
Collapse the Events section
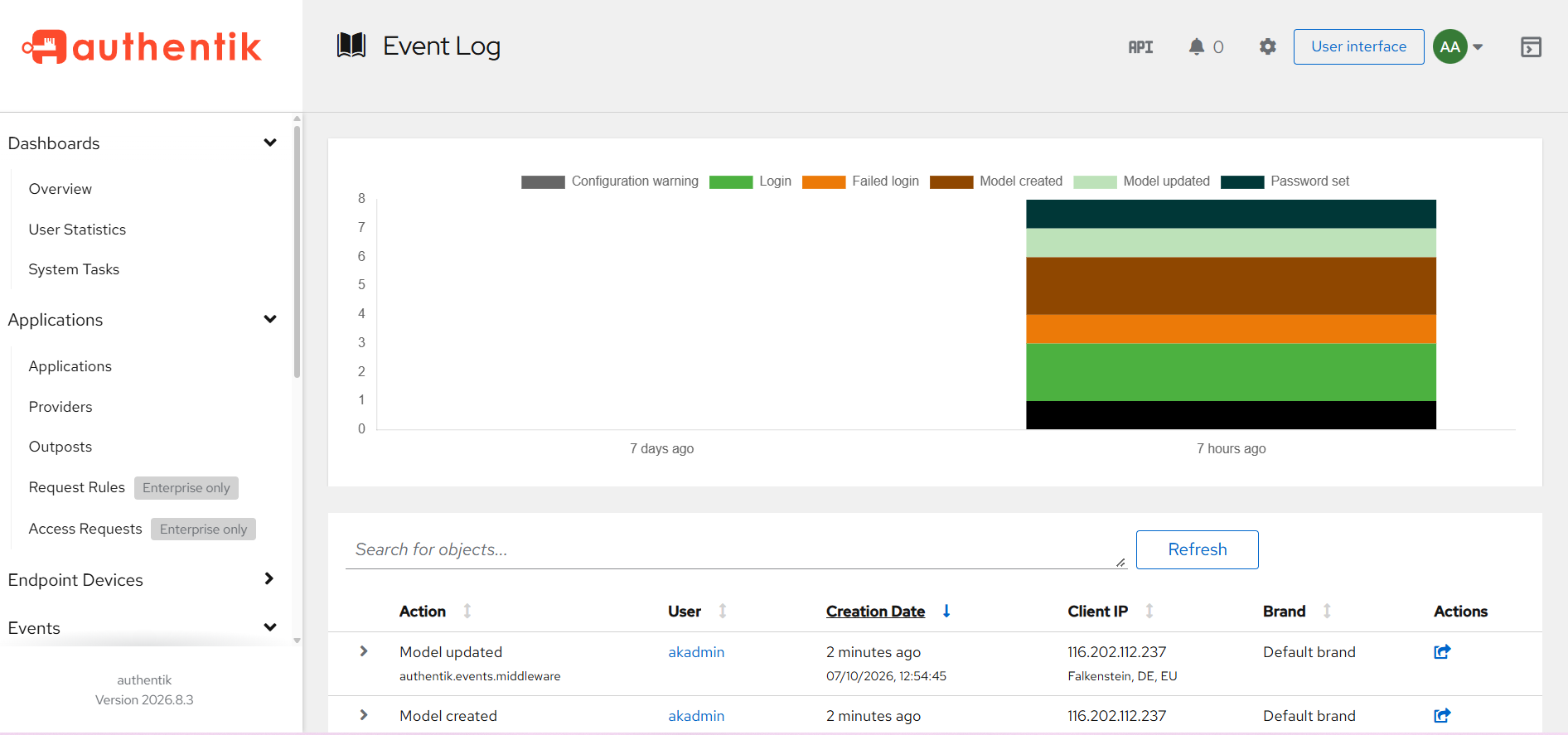(270, 627)
